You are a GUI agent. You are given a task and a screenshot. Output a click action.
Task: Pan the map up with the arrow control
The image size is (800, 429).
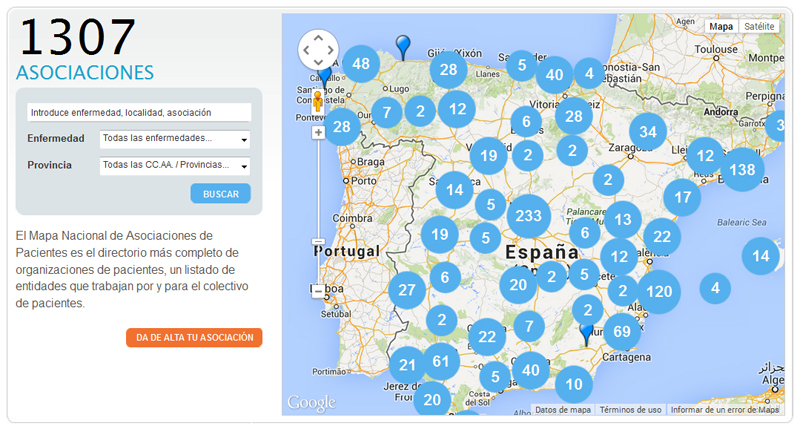[318, 38]
